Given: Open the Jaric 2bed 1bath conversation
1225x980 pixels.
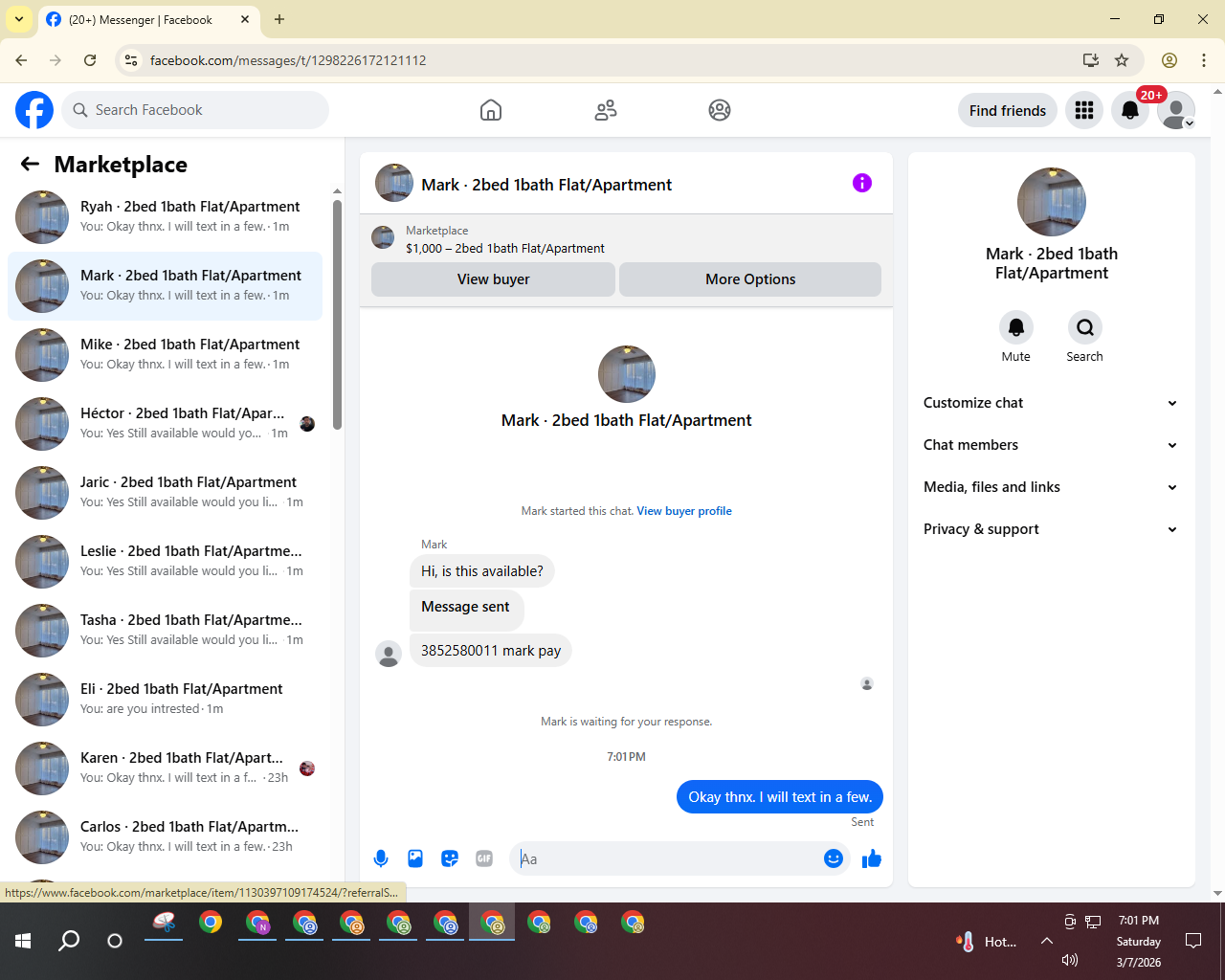Looking at the screenshot, I should [165, 493].
